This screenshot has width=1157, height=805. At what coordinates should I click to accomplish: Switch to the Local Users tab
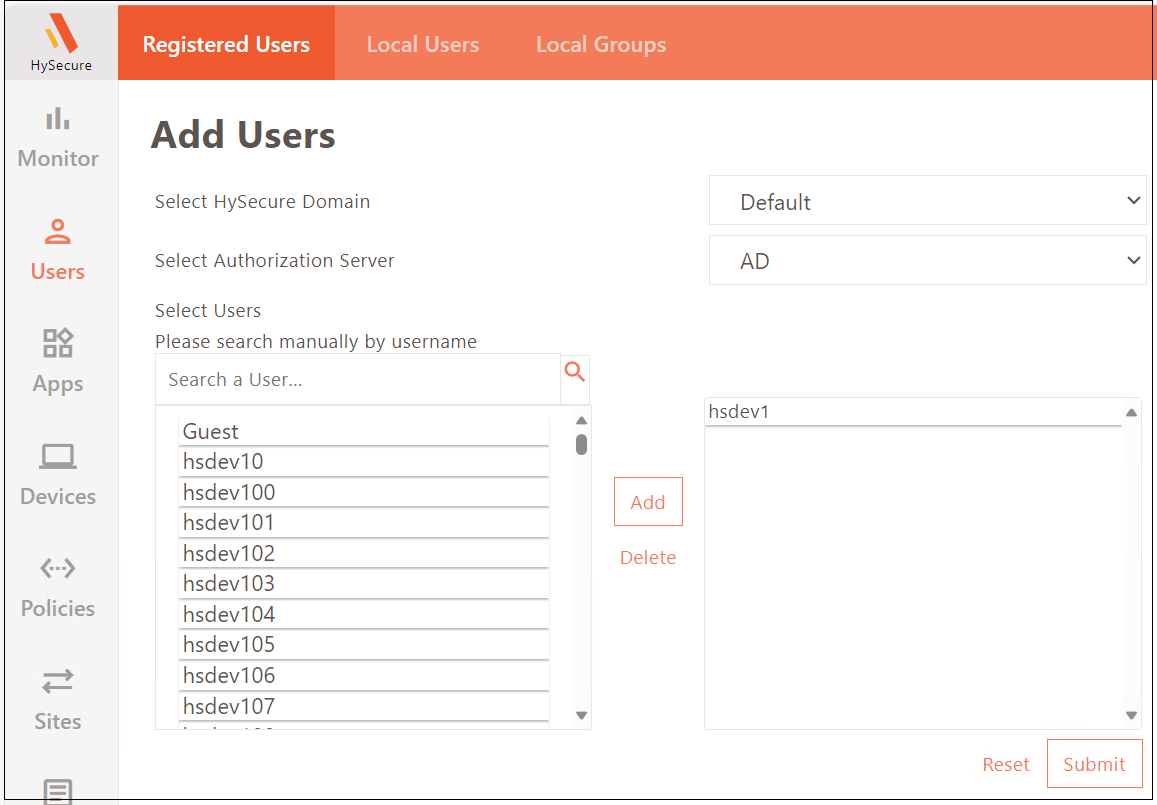pos(422,45)
